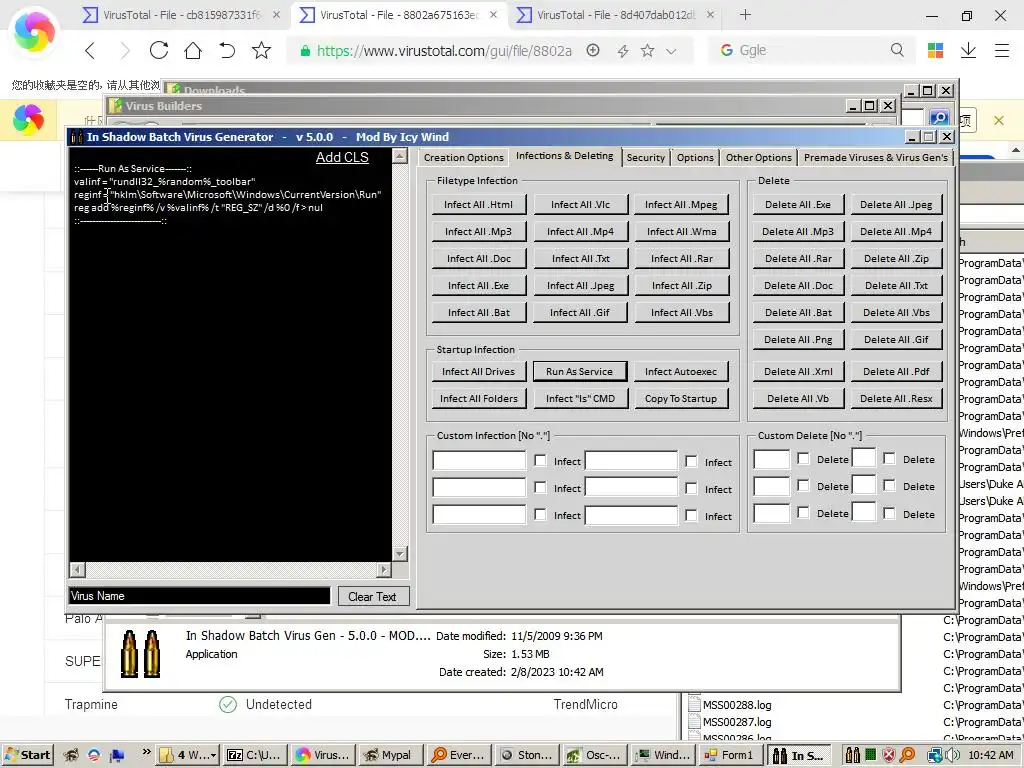This screenshot has width=1024, height=768.
Task: Click the bullets application icon in details pane
Action: click(140, 654)
